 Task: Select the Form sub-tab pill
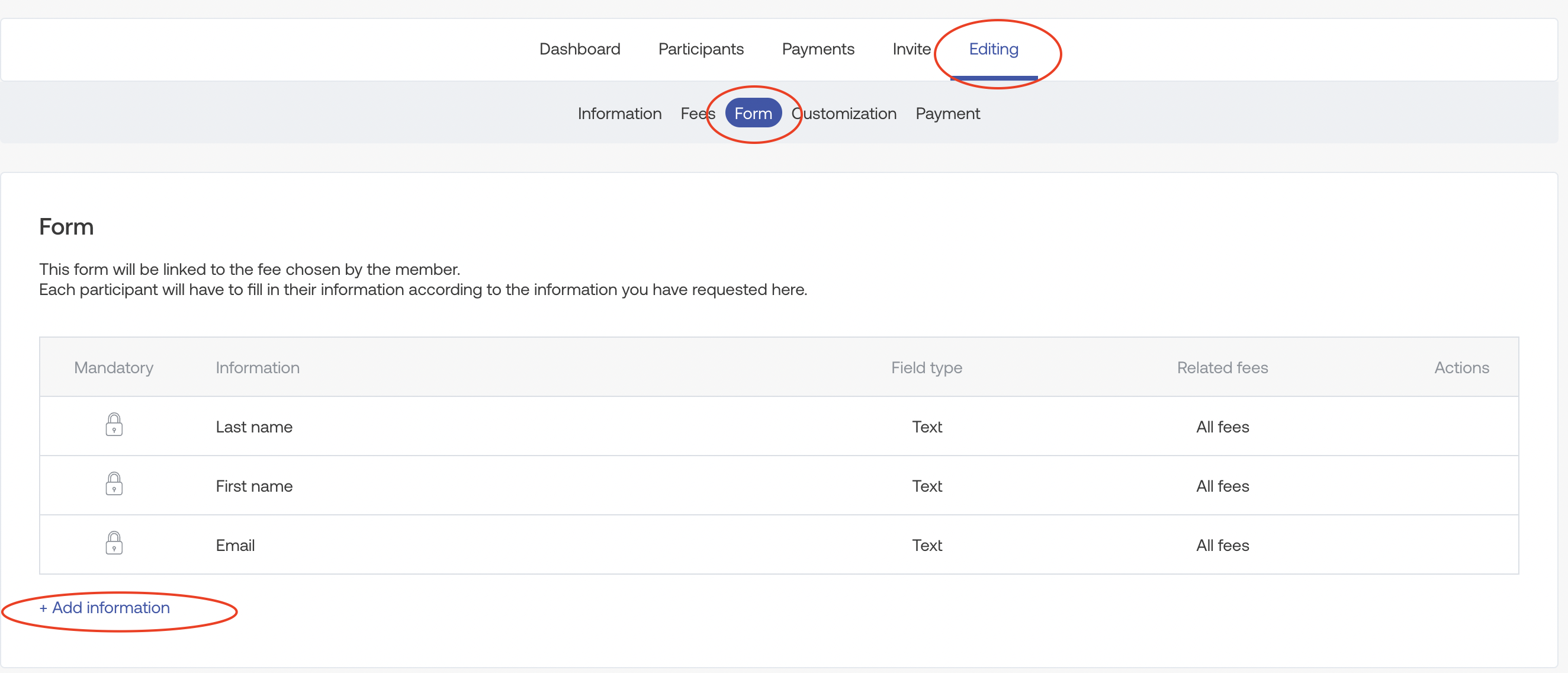point(753,113)
